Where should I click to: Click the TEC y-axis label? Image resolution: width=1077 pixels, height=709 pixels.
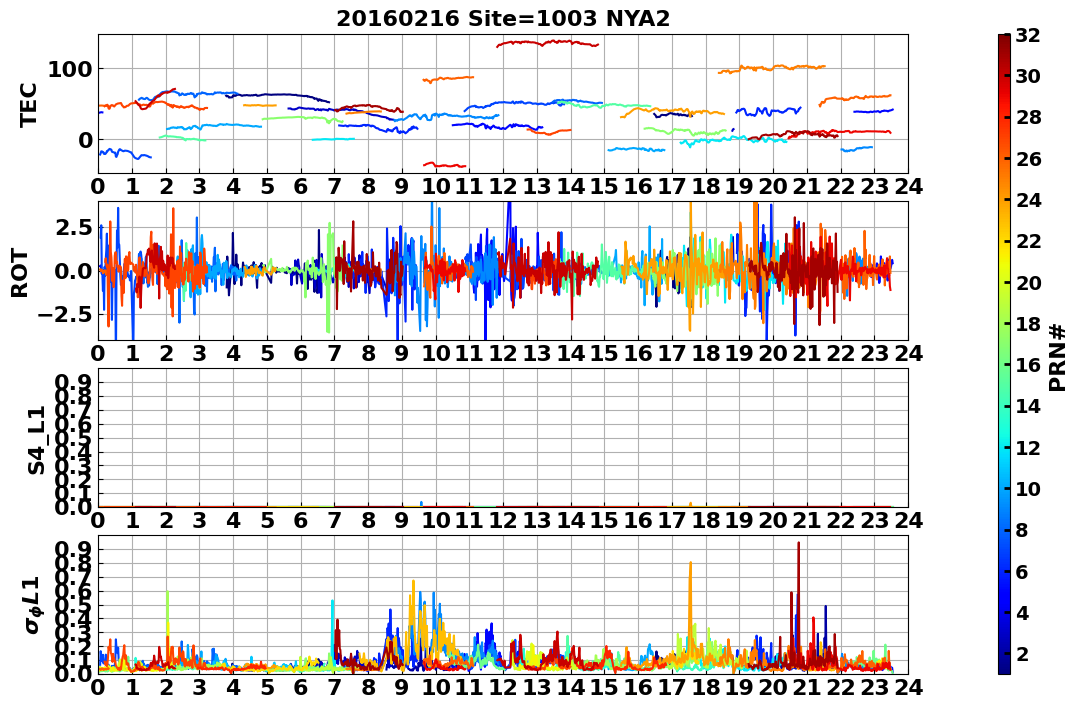27,104
